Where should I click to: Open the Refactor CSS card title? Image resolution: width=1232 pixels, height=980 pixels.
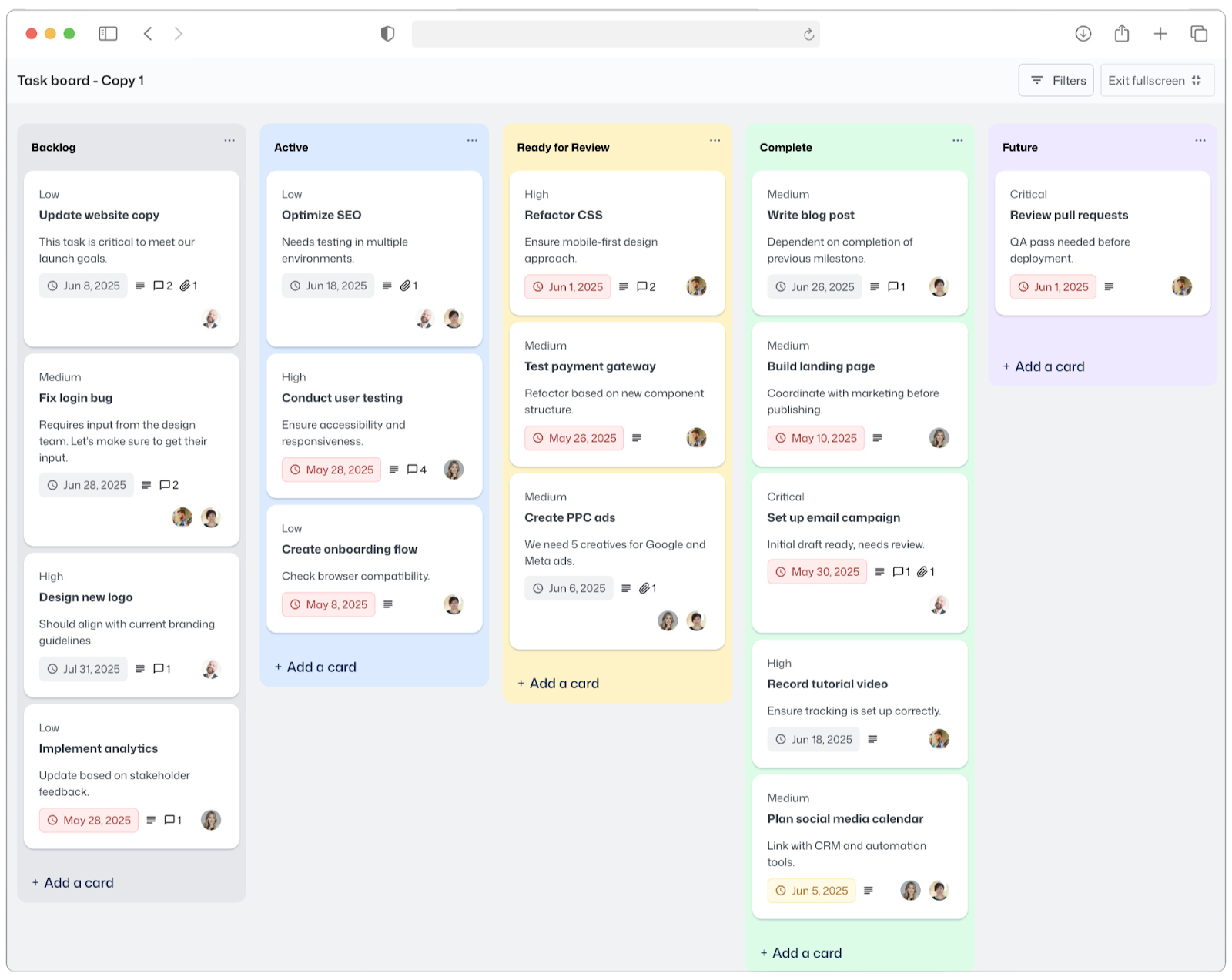tap(564, 216)
